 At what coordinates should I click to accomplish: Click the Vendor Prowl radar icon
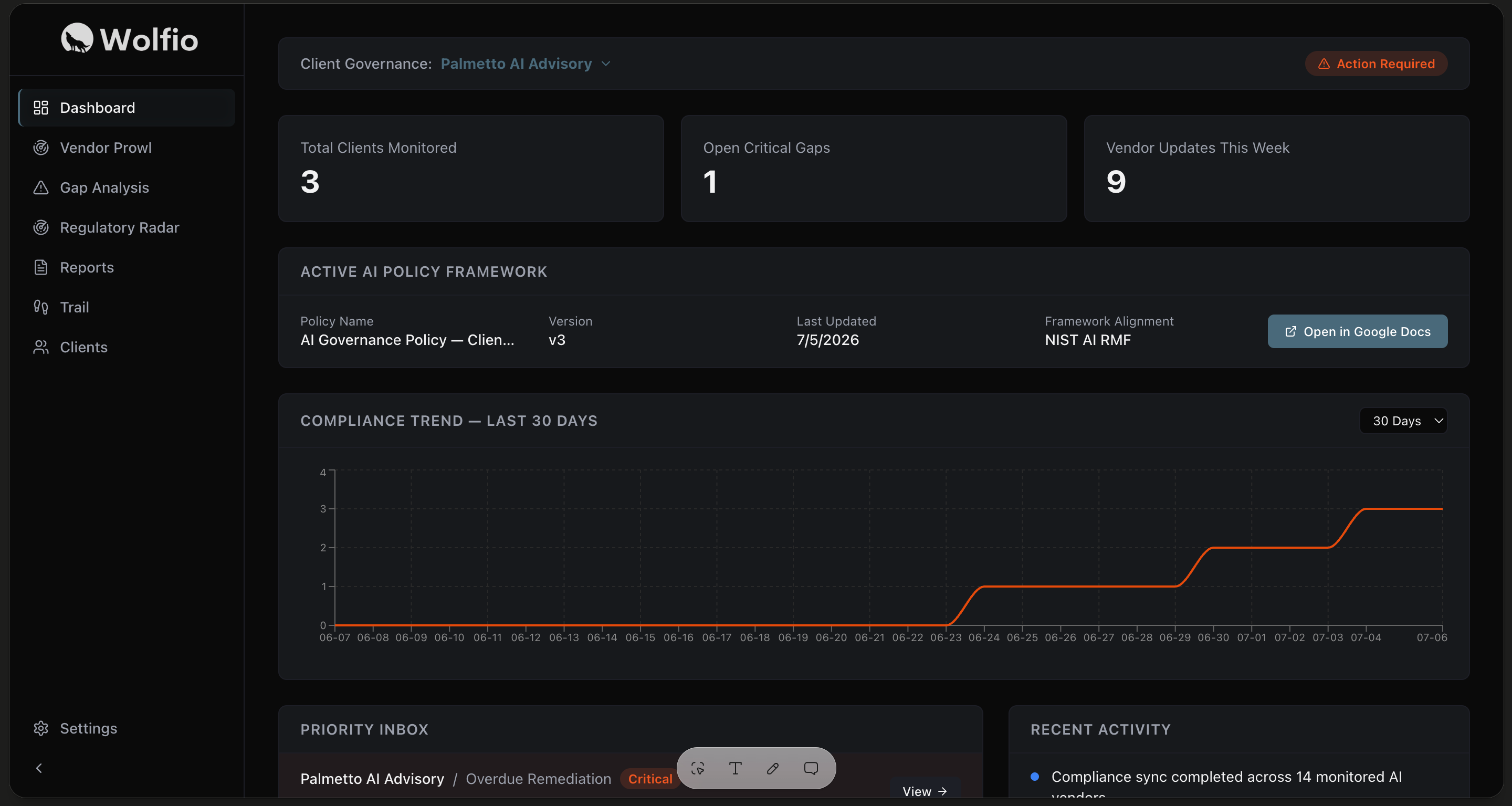pos(40,148)
